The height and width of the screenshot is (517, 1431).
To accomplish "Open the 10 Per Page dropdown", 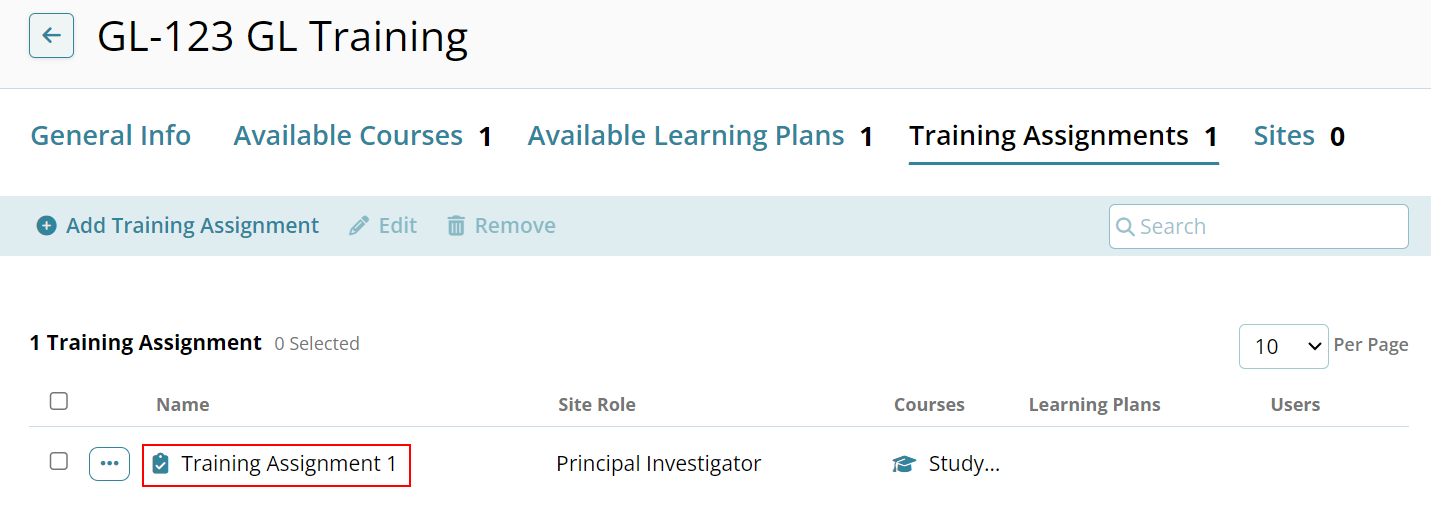I will pos(1284,346).
